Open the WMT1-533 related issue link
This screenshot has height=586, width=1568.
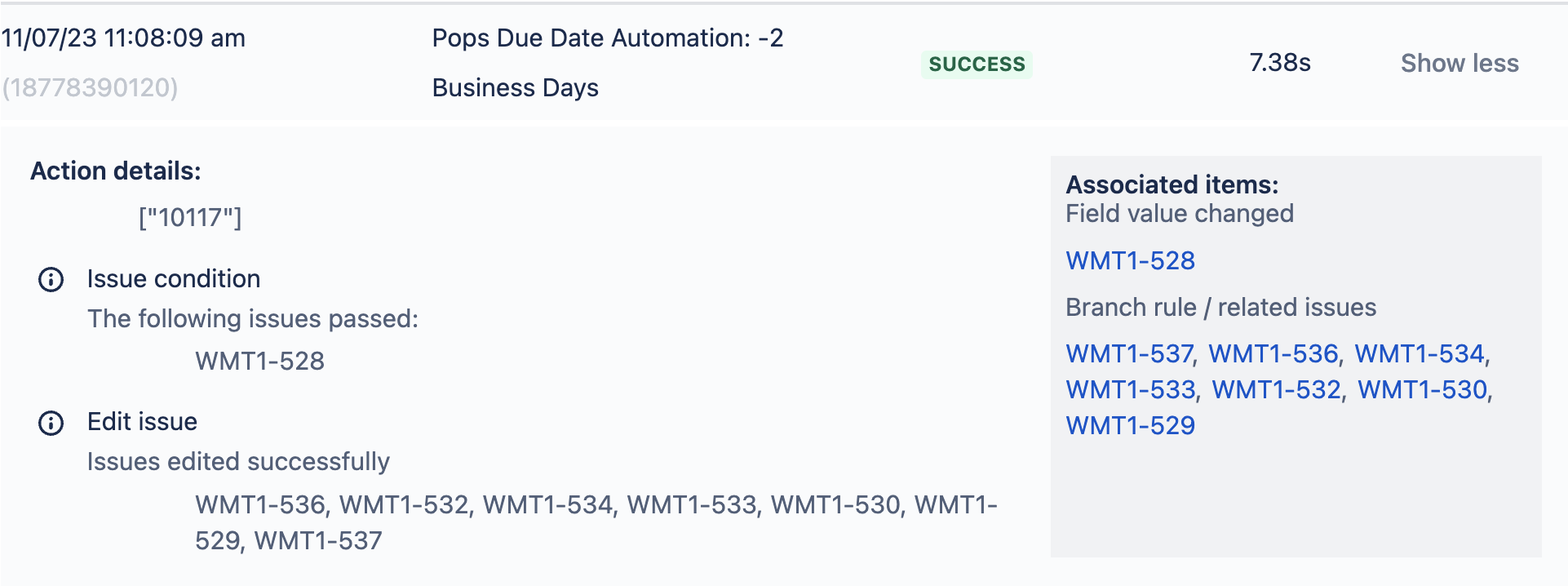click(x=1131, y=389)
